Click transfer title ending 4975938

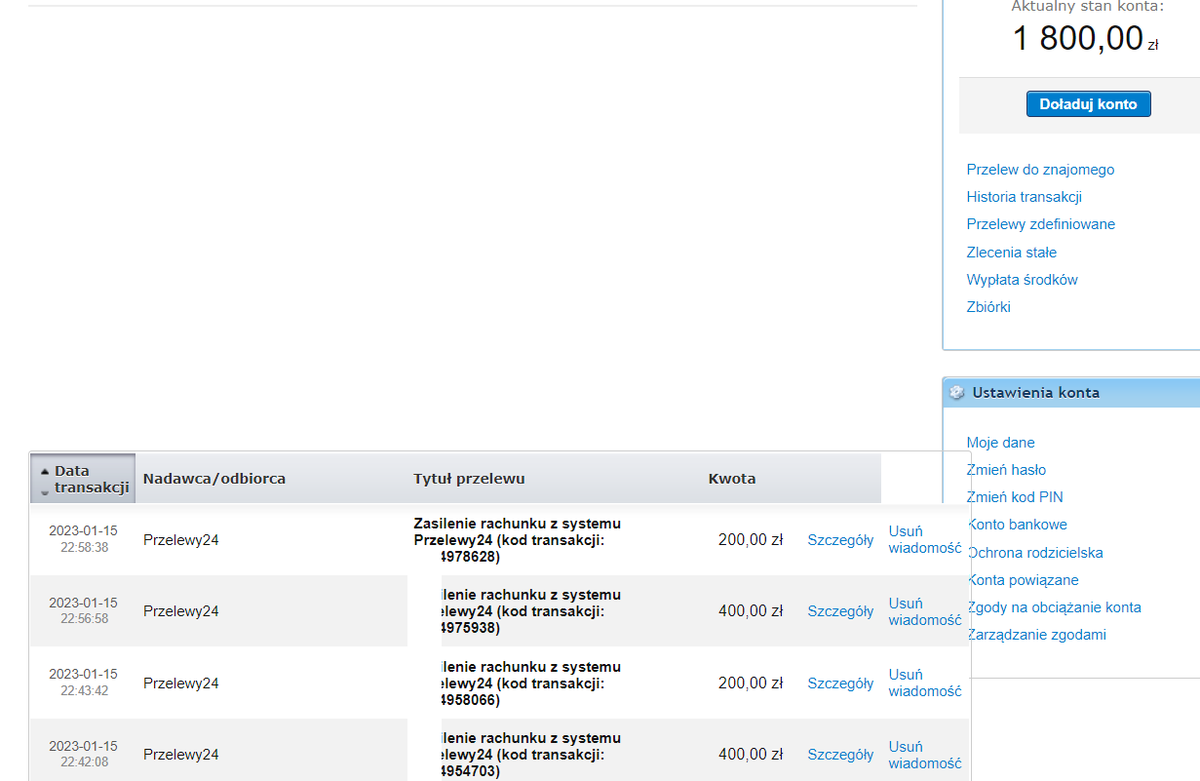[x=530, y=611]
